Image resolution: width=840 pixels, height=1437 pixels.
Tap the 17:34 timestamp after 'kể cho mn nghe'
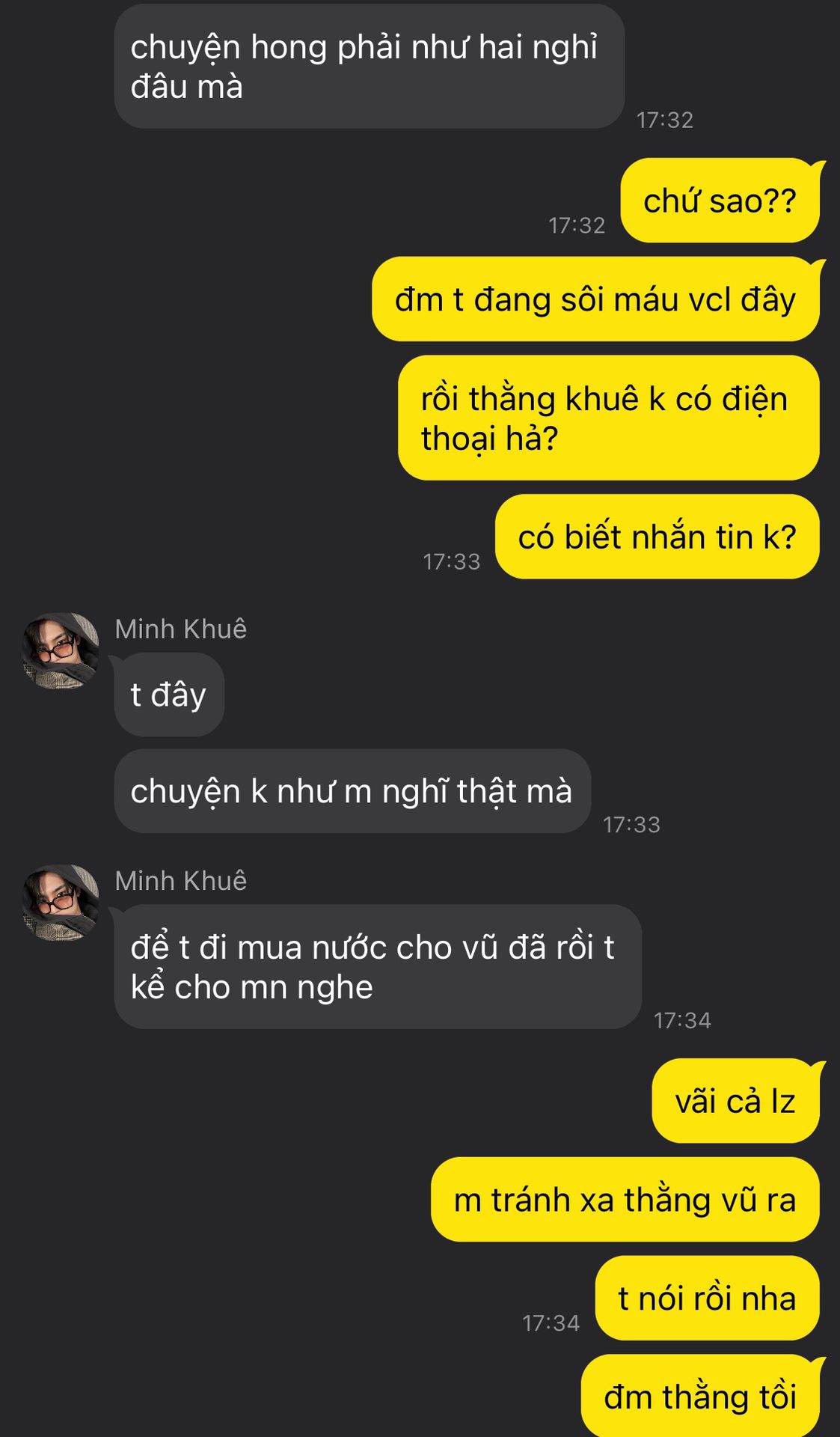point(682,1020)
